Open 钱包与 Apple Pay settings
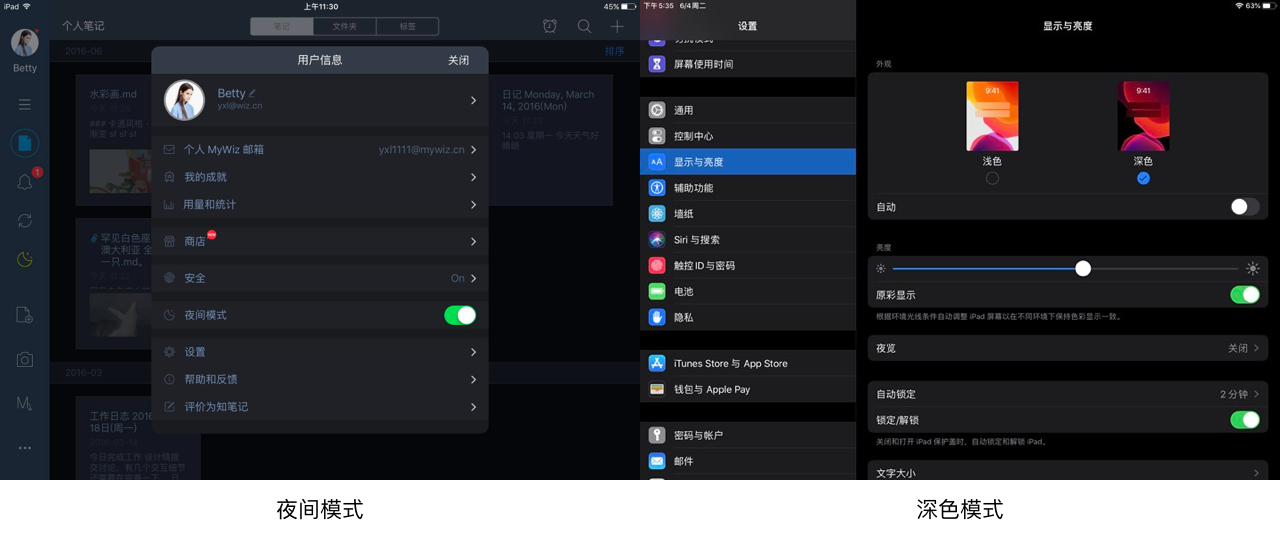The image size is (1280, 542). (748, 390)
